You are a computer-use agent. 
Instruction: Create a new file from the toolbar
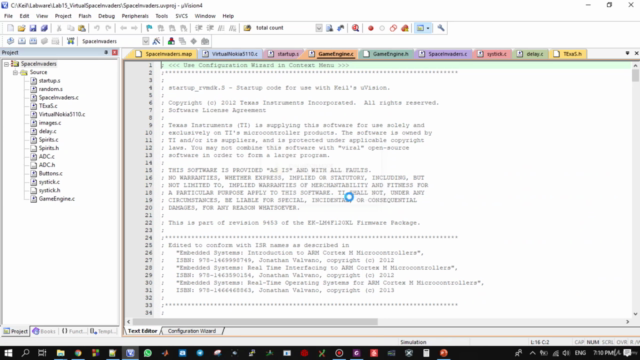[x=10, y=28]
